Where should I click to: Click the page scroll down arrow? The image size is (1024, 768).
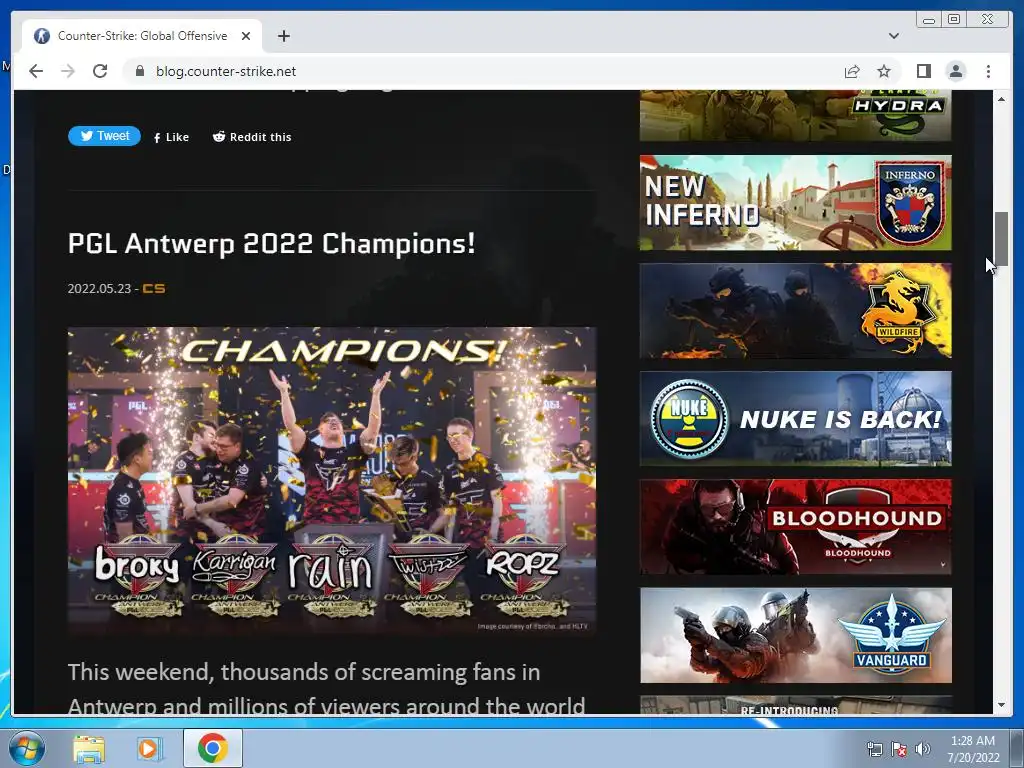(x=1001, y=705)
